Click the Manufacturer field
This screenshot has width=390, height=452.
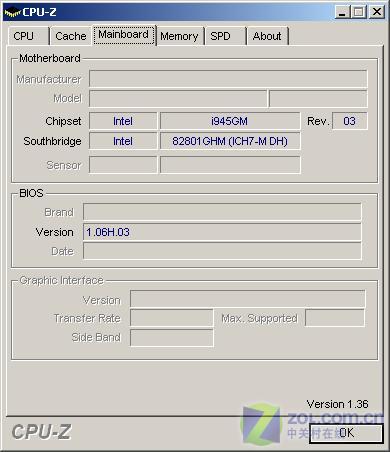[x=228, y=79]
